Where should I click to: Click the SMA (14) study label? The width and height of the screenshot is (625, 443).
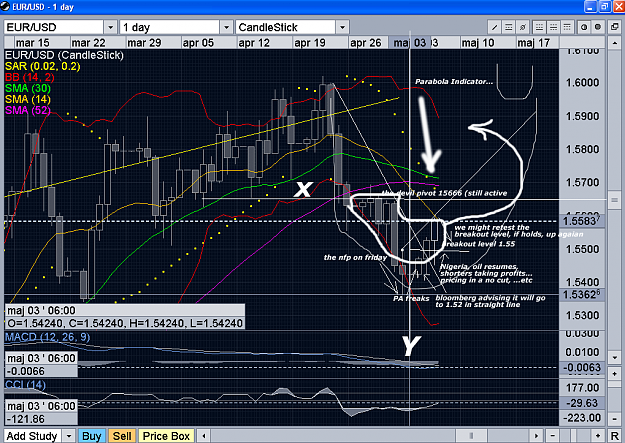point(28,99)
